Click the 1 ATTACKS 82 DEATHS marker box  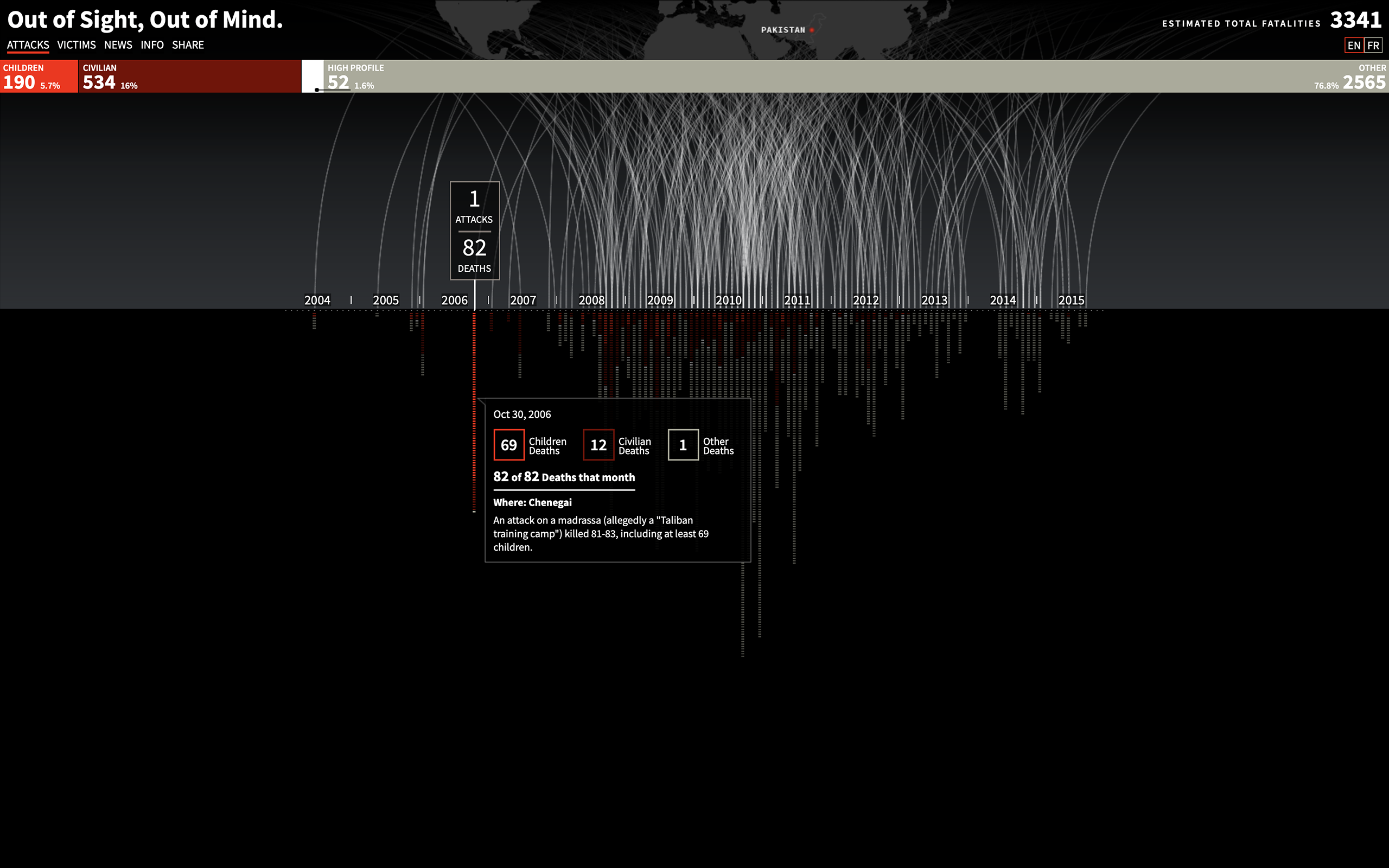click(x=475, y=231)
